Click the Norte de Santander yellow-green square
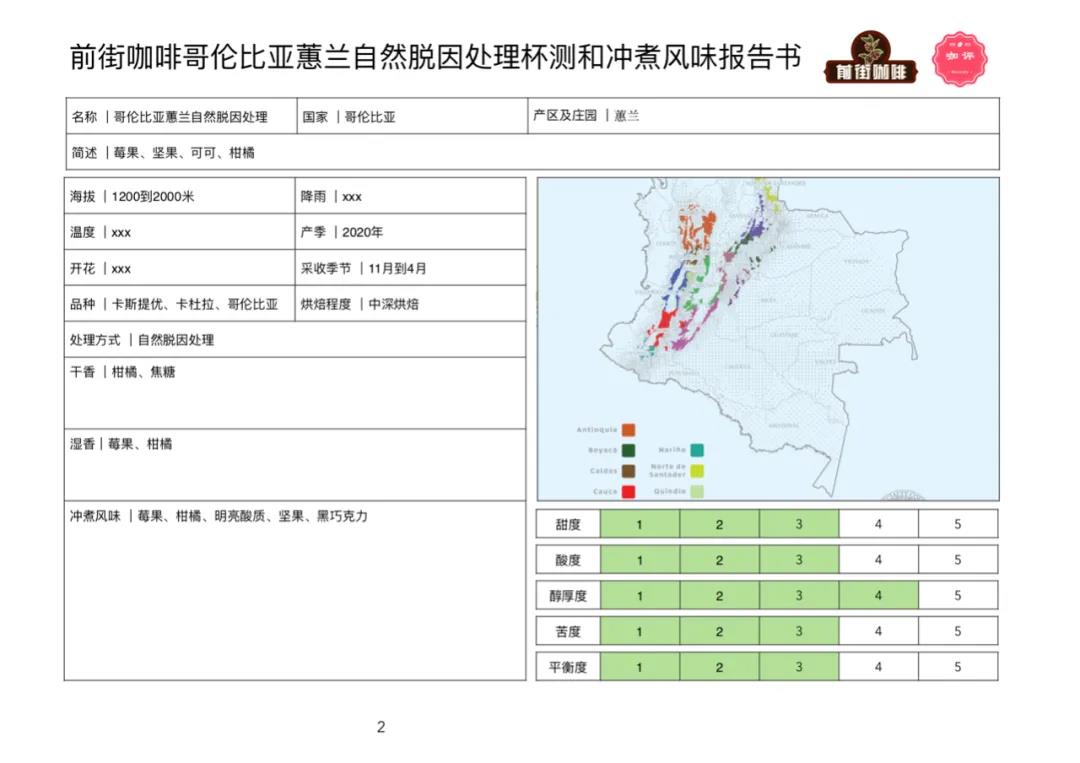 [x=697, y=471]
